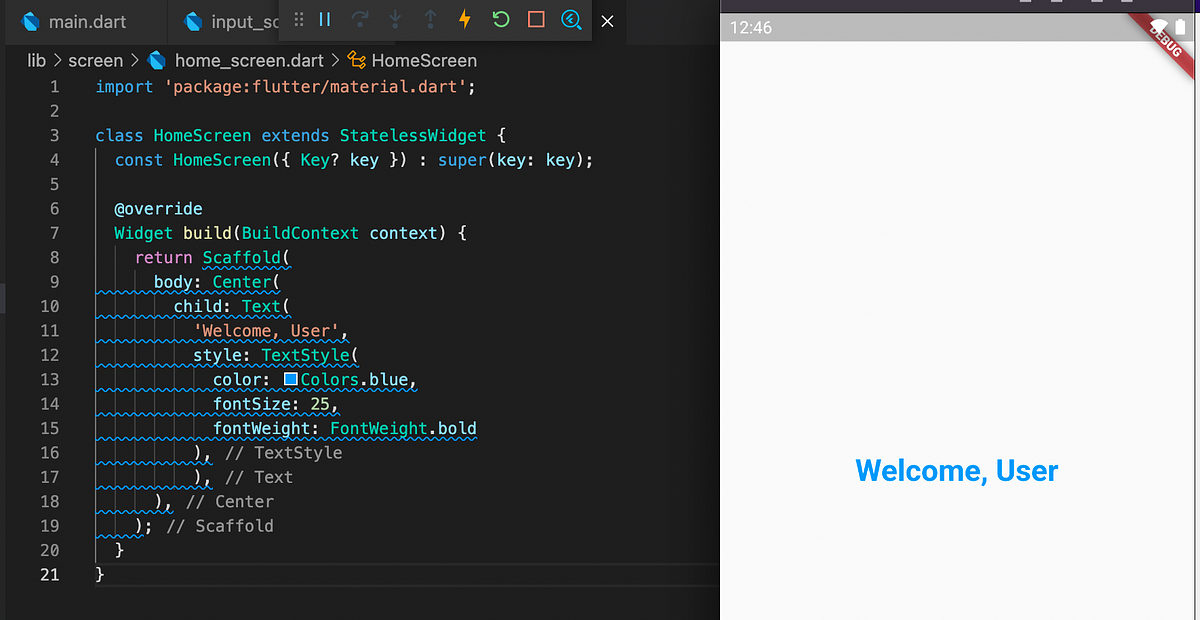Stop the debug session
Viewport: 1200px width, 620px height.
click(535, 20)
